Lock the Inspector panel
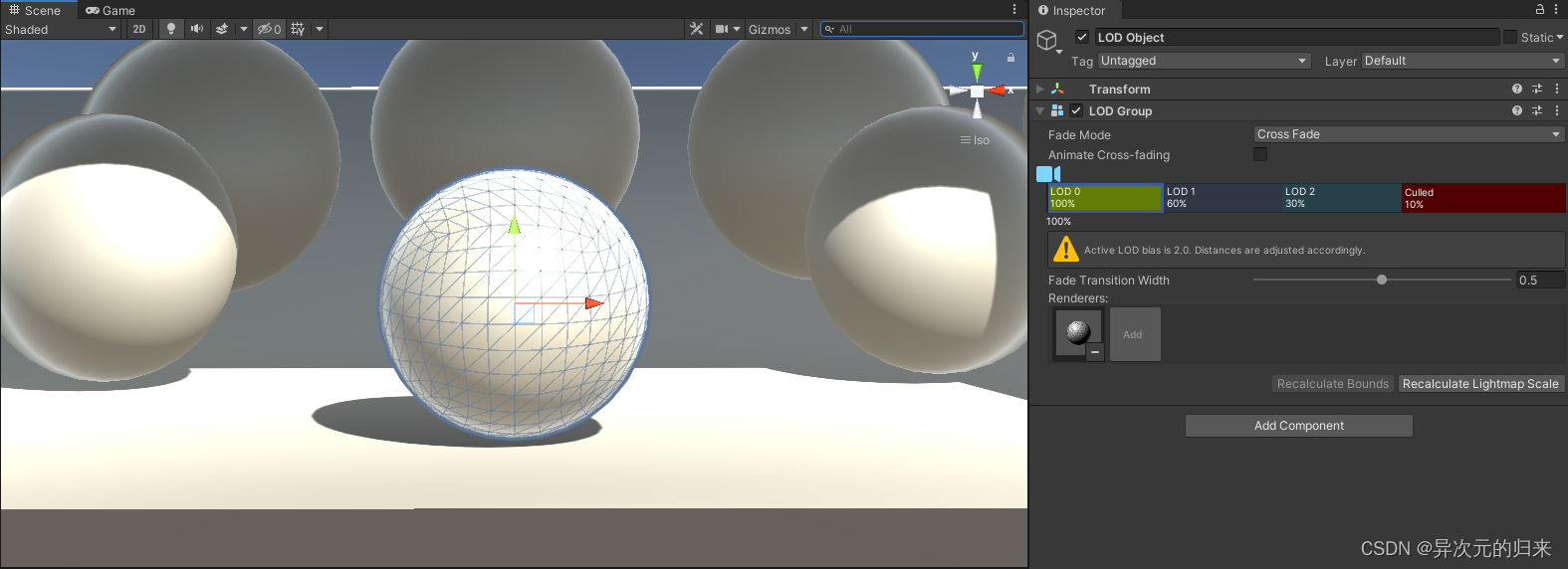The image size is (1568, 569). pos(1540,9)
